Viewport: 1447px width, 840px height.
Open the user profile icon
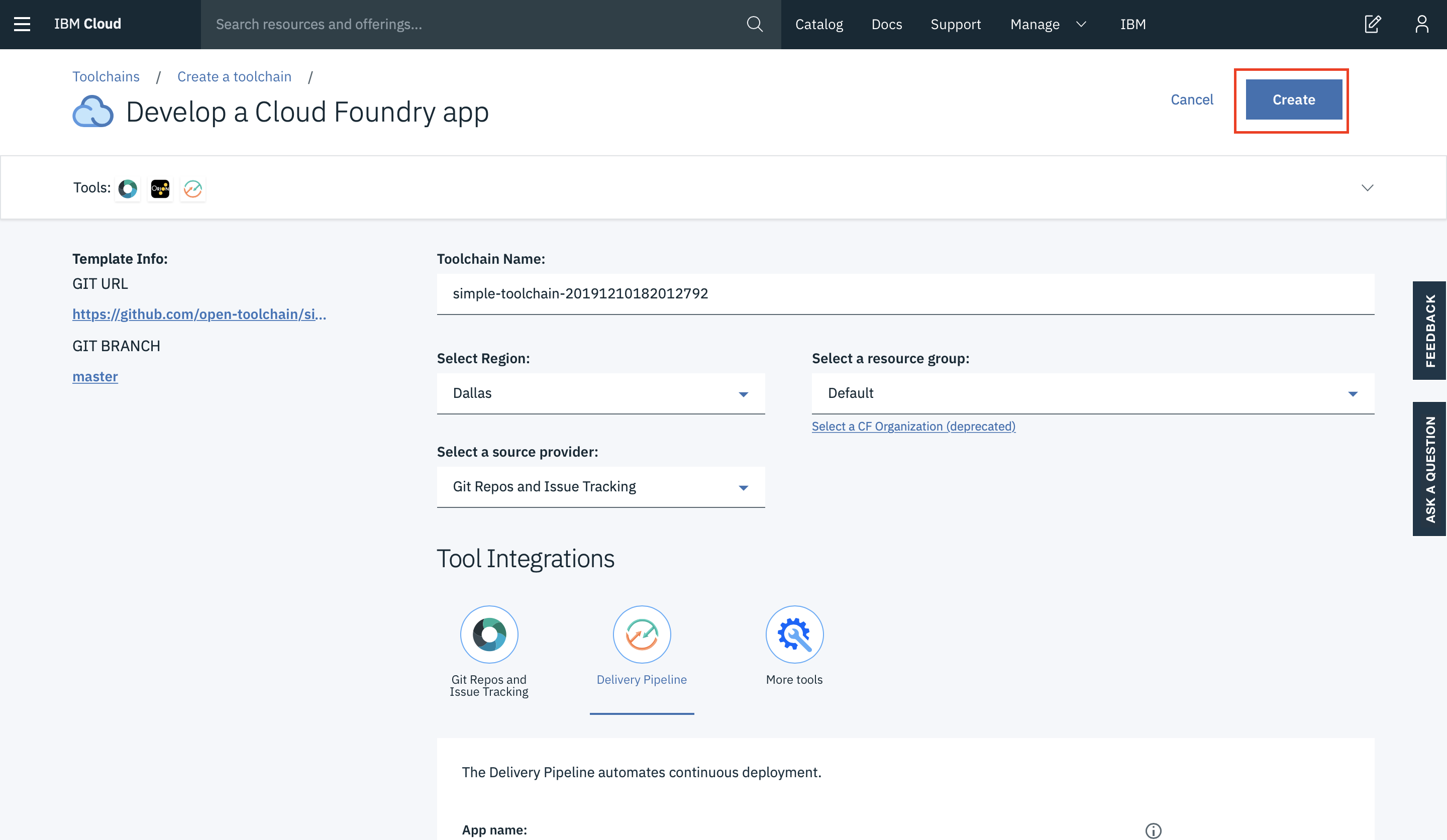pyautogui.click(x=1422, y=24)
